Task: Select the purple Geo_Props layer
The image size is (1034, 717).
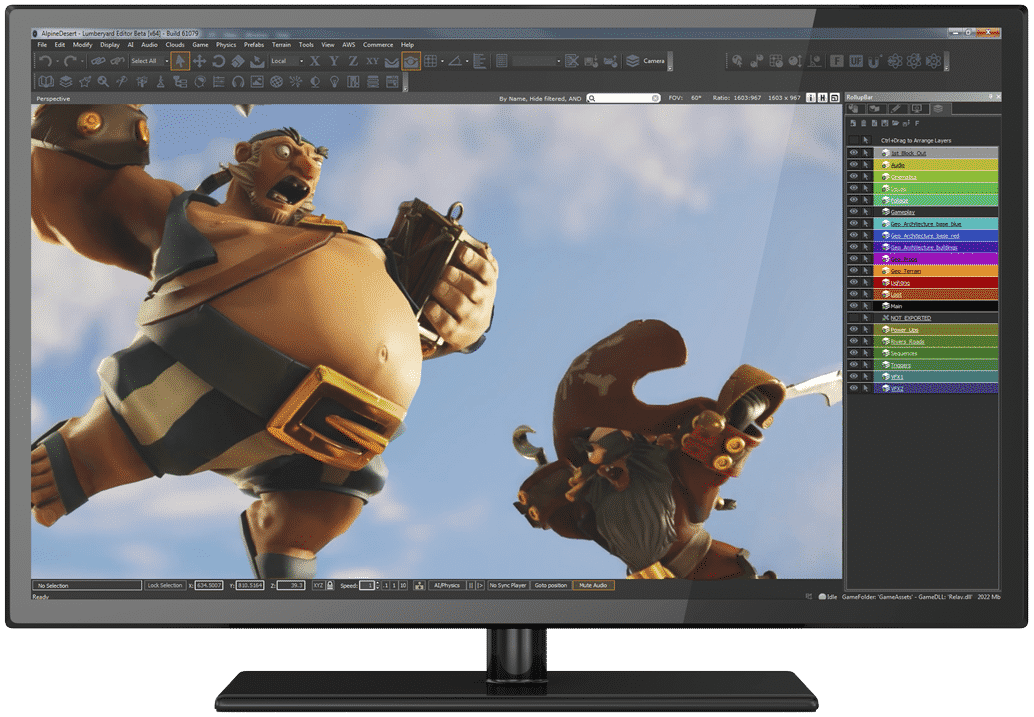Action: click(x=936, y=259)
